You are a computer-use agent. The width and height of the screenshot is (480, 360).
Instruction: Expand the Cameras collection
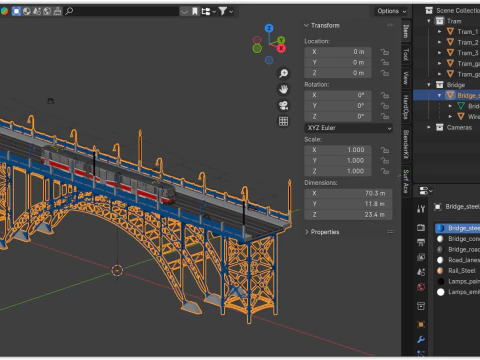point(429,127)
